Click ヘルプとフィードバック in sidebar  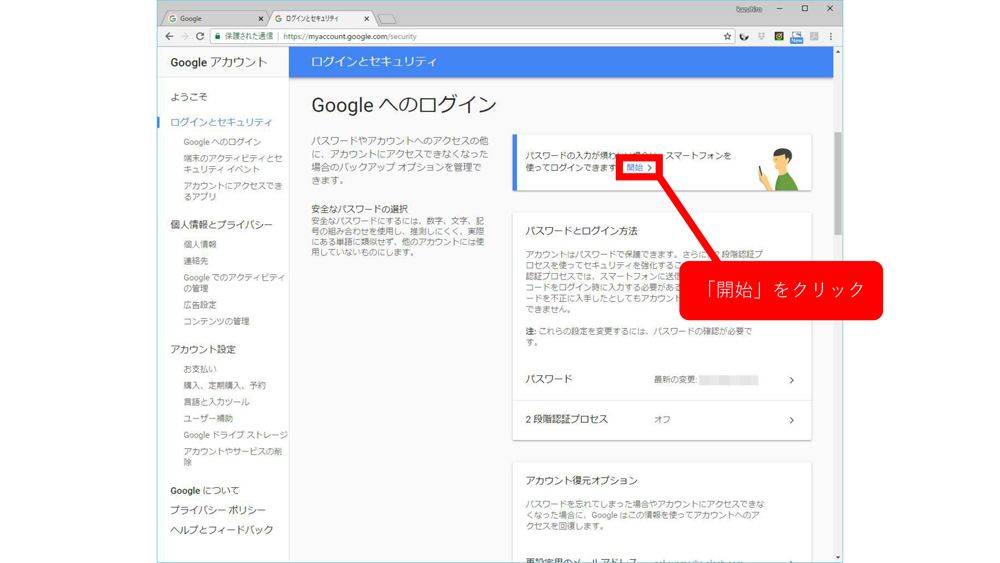(221, 530)
